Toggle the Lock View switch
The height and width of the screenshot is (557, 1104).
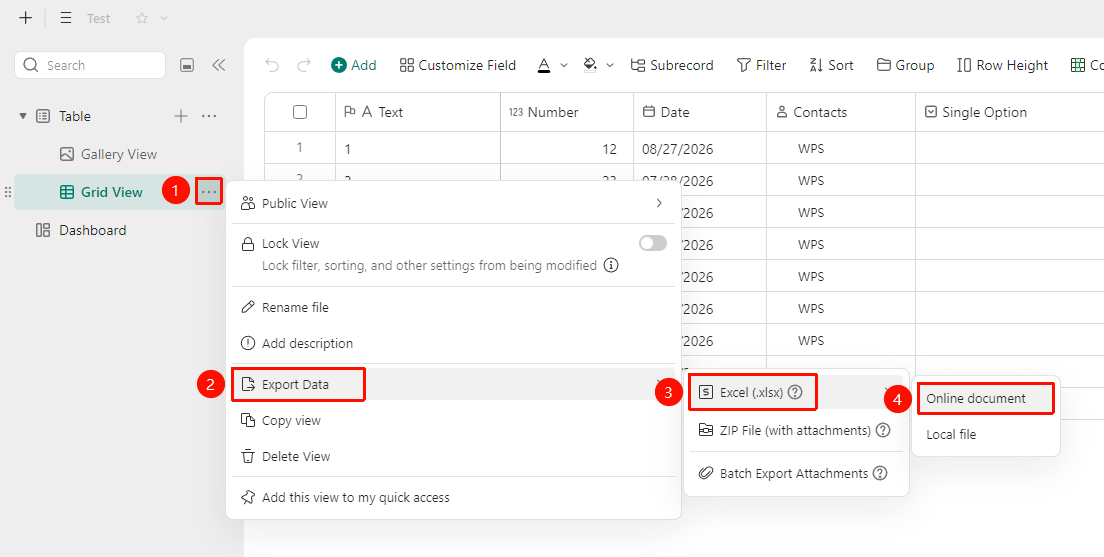[x=653, y=244]
